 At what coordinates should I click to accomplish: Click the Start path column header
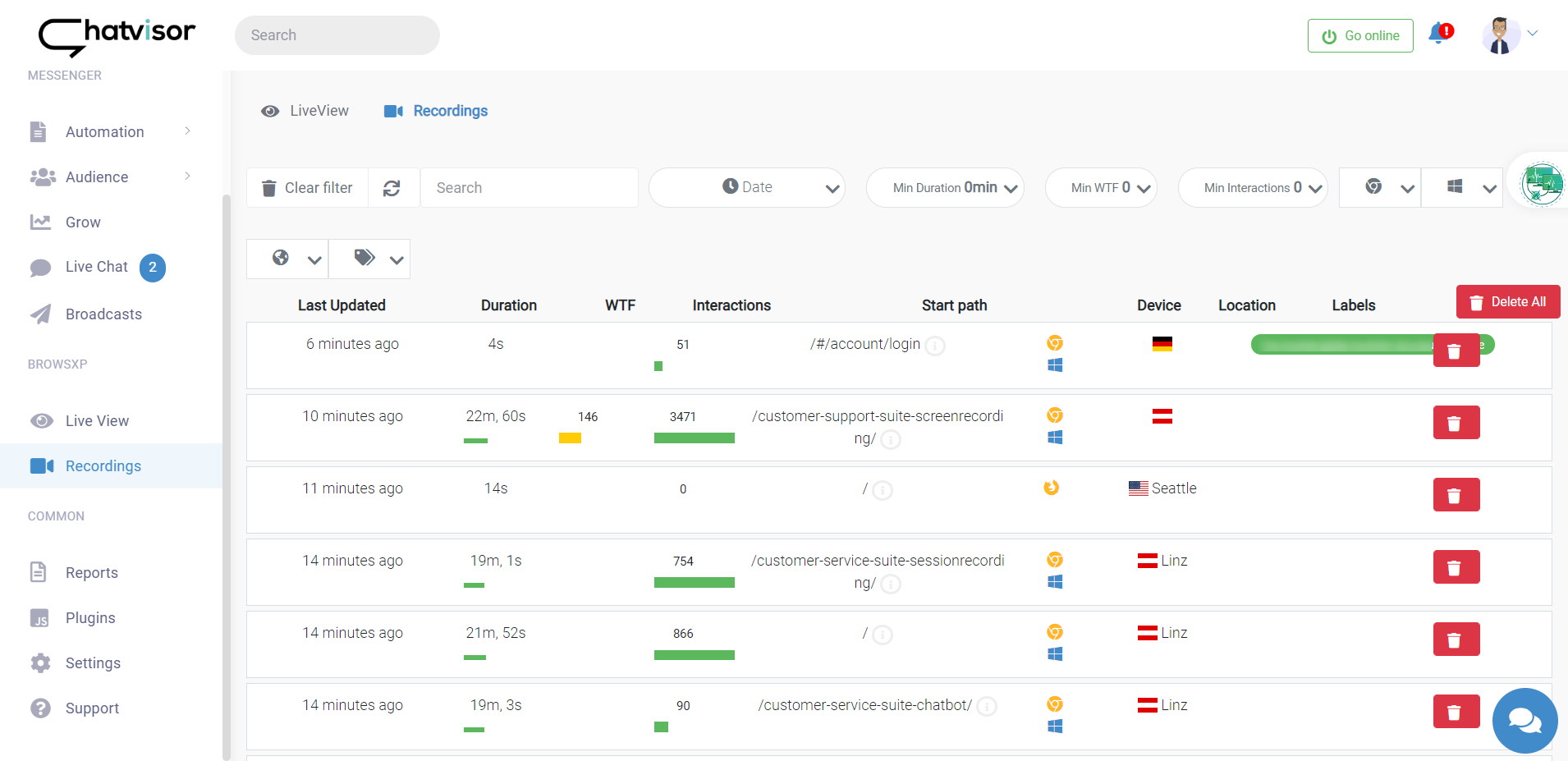point(954,305)
